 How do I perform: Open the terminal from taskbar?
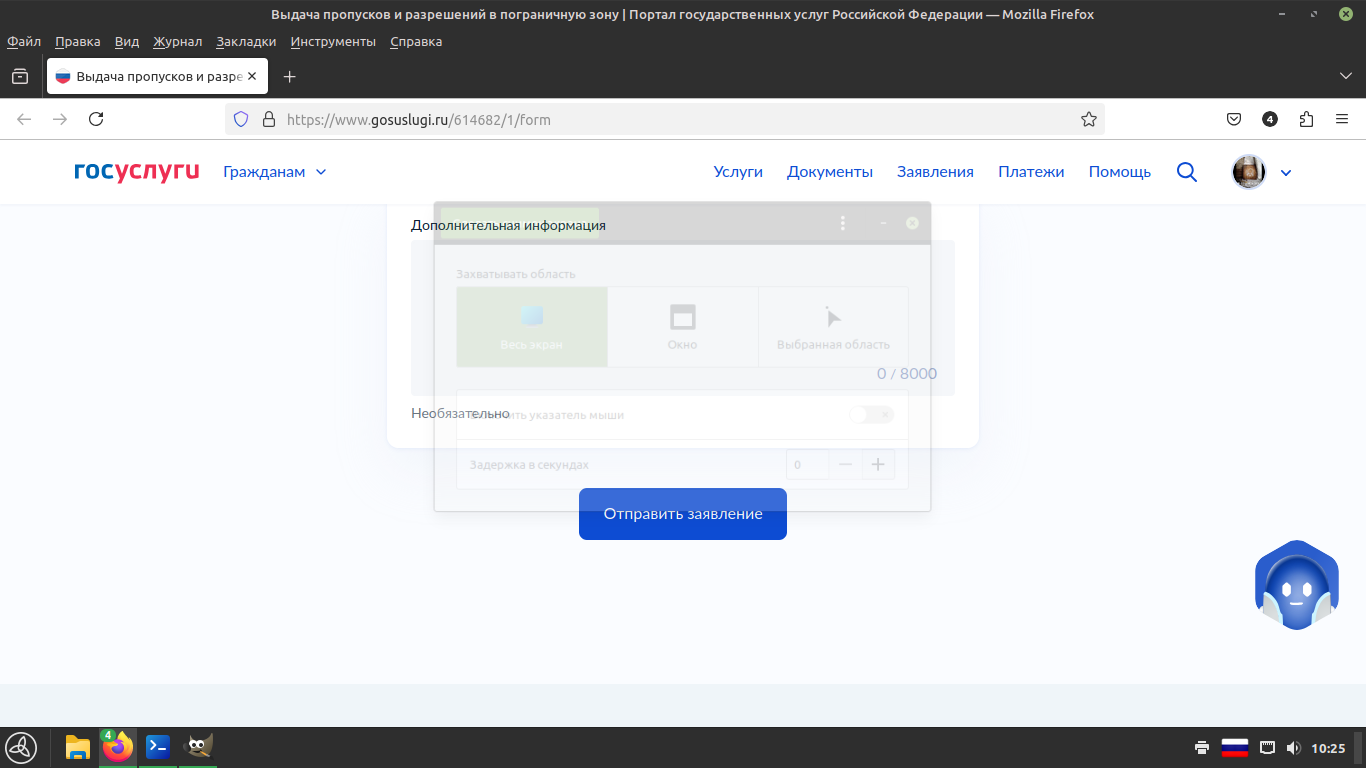pos(158,747)
